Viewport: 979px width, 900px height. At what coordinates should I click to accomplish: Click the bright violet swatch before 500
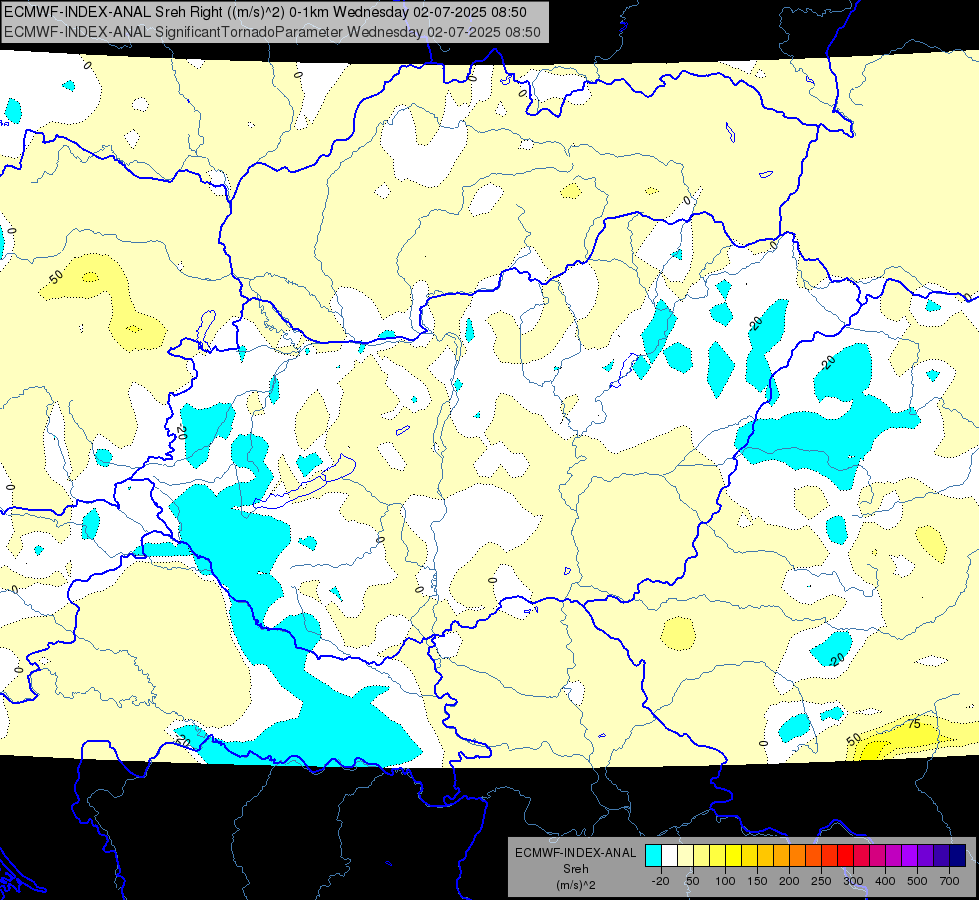910,855
